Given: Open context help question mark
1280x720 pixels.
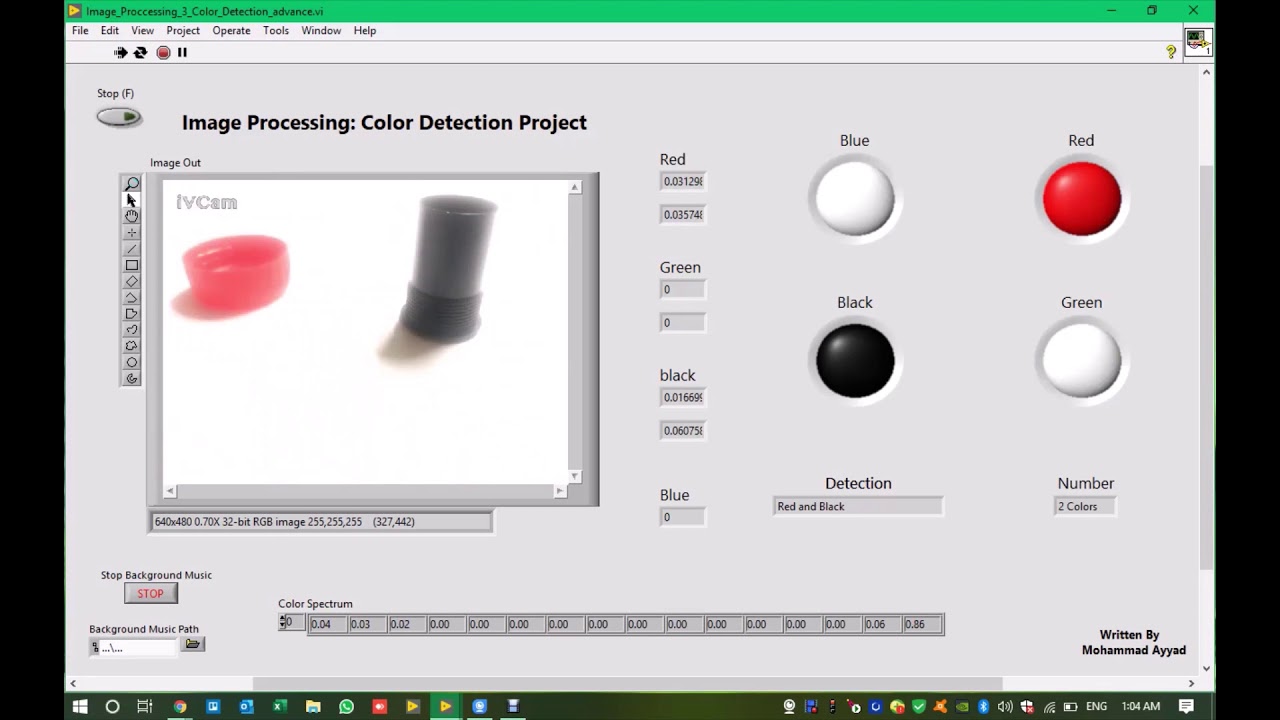Looking at the screenshot, I should (x=1171, y=52).
